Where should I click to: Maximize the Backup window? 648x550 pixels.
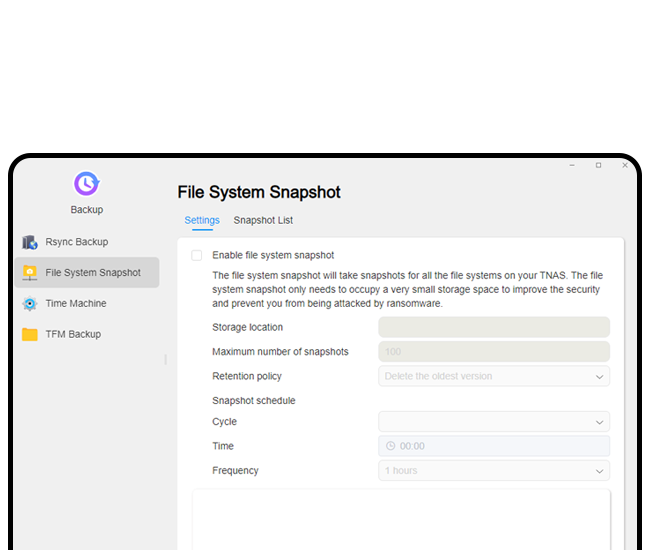pos(598,165)
